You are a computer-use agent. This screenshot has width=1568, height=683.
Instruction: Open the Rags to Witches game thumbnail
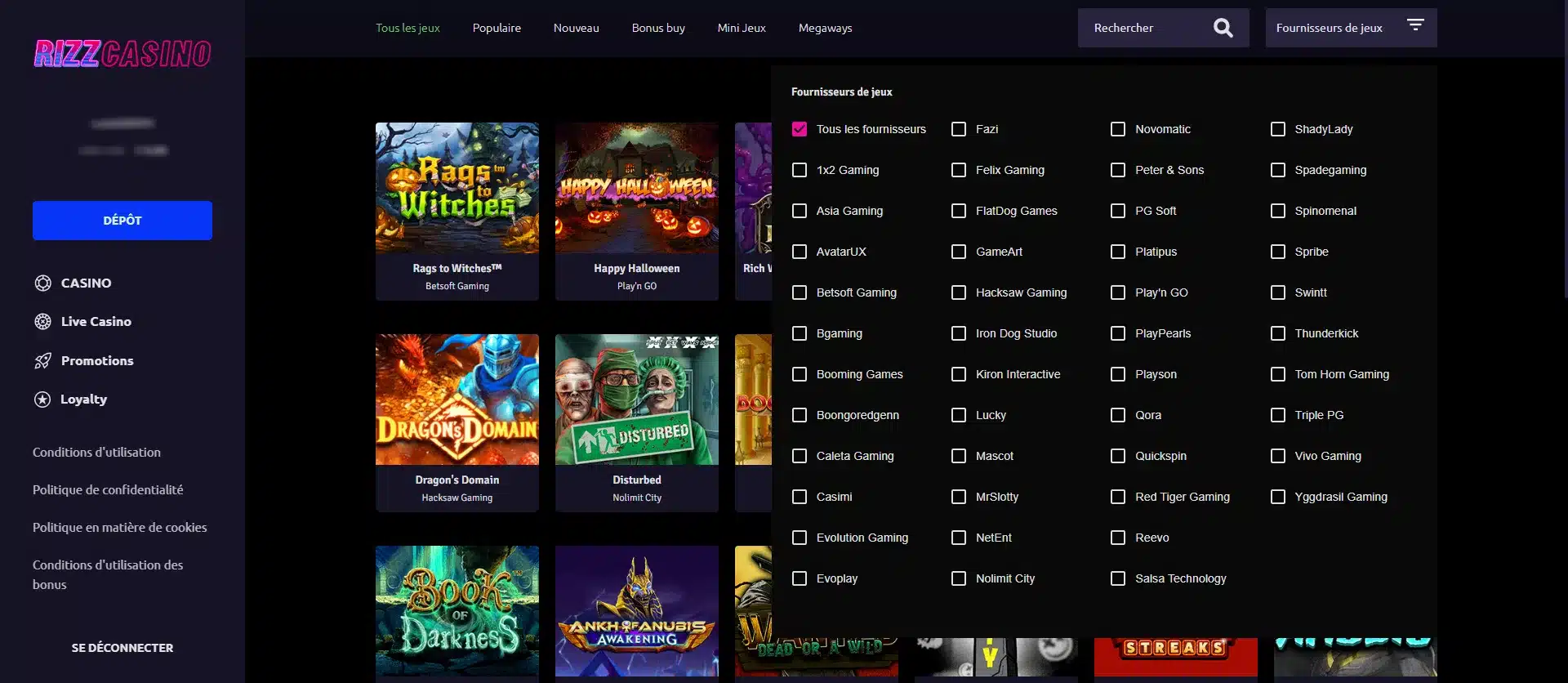(x=457, y=188)
